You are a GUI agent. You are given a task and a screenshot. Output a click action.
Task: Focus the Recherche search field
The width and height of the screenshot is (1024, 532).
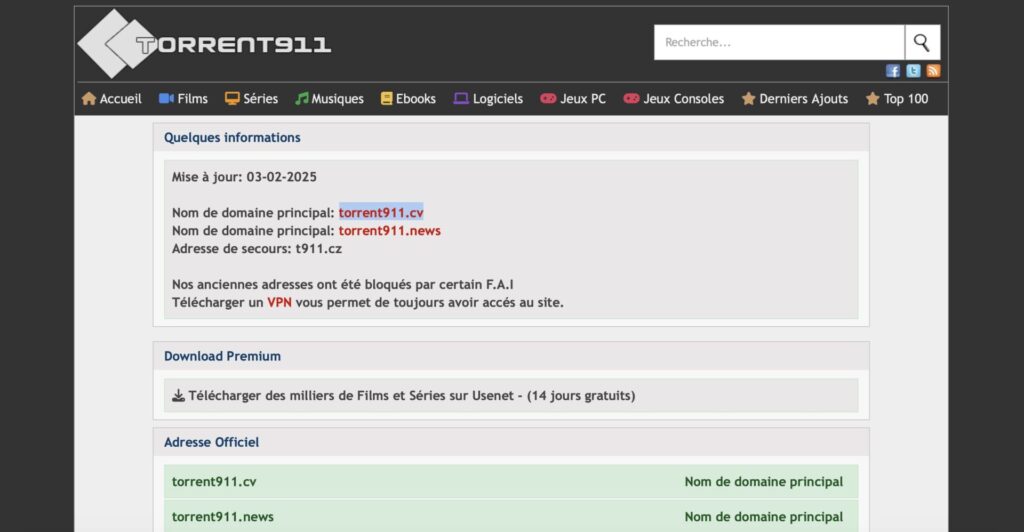tap(779, 43)
